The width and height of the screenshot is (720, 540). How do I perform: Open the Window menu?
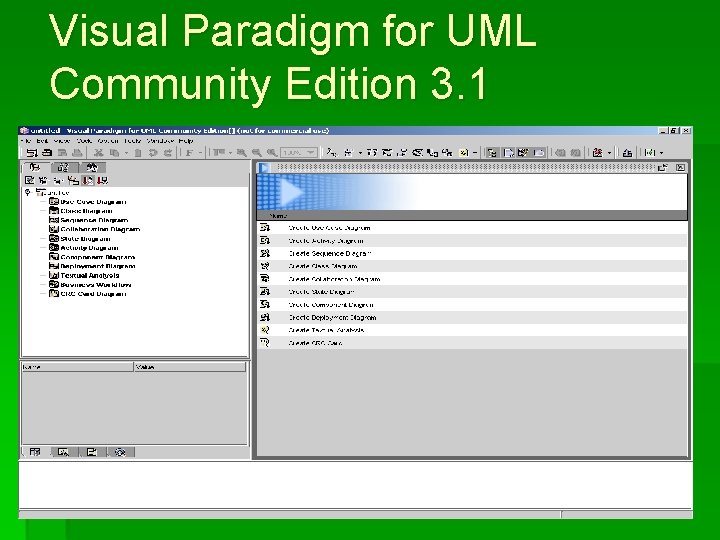(160, 141)
